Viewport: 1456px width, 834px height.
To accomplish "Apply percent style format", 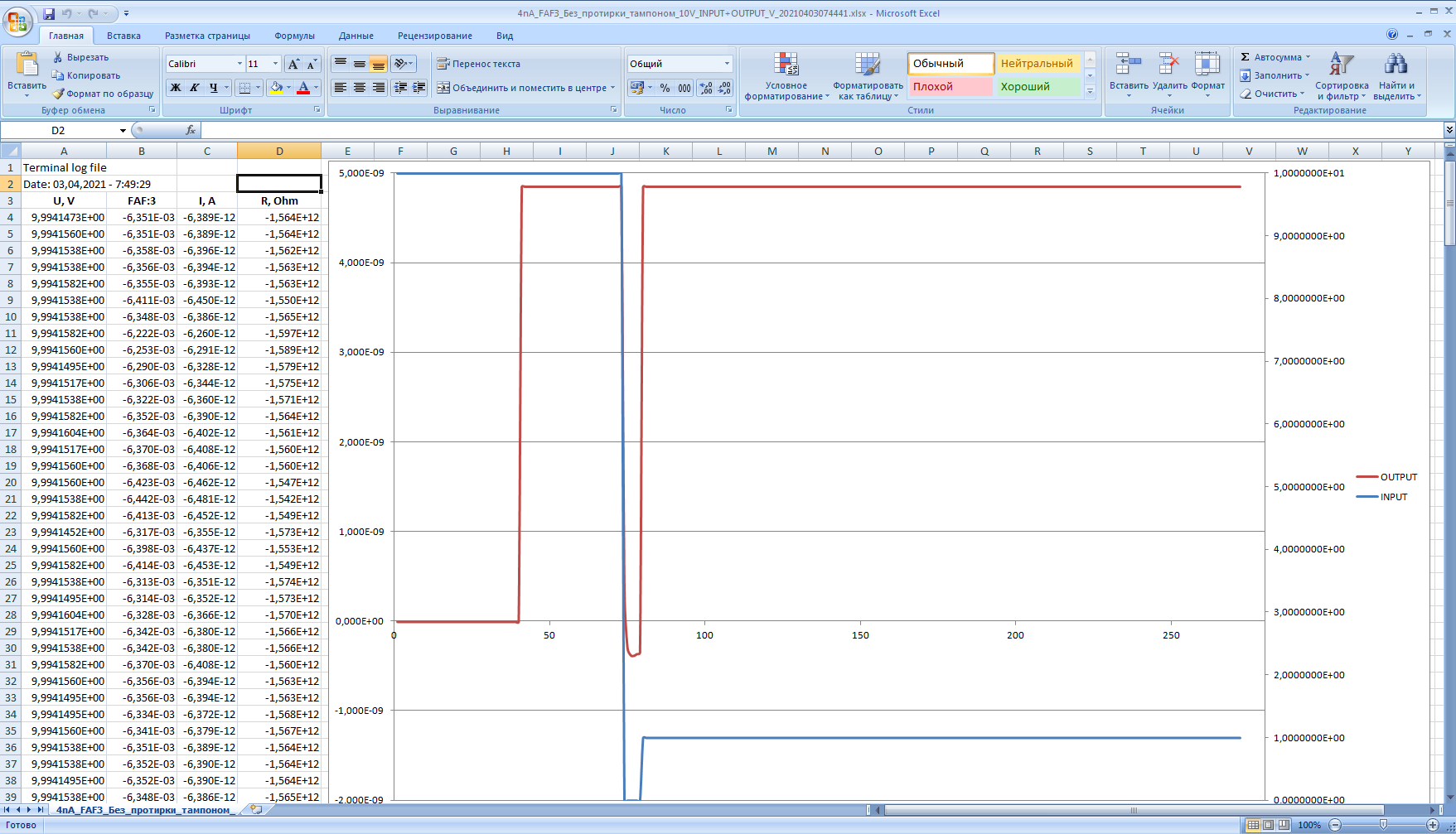I will [x=665, y=88].
